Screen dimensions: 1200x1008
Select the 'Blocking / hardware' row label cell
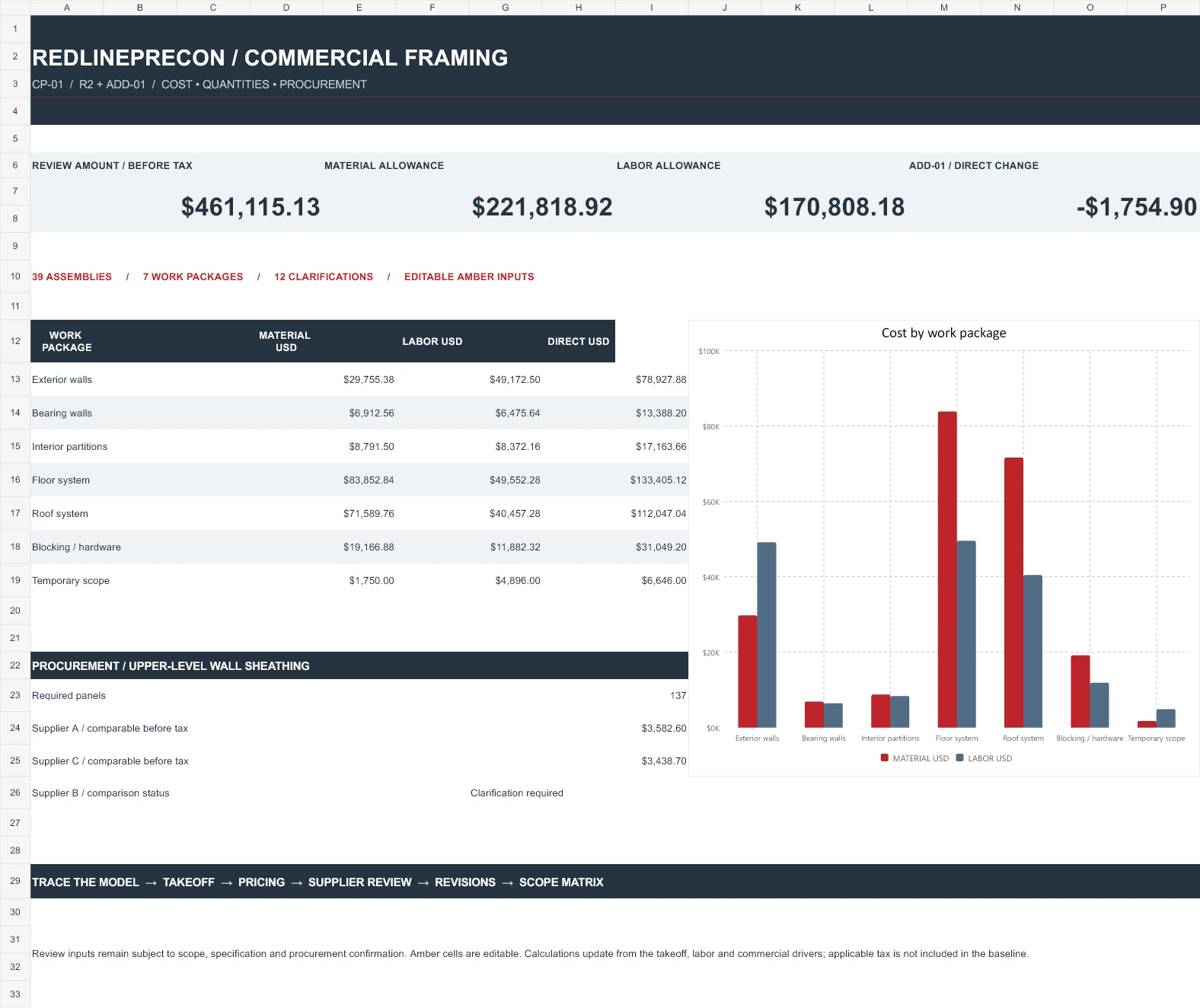[x=76, y=547]
